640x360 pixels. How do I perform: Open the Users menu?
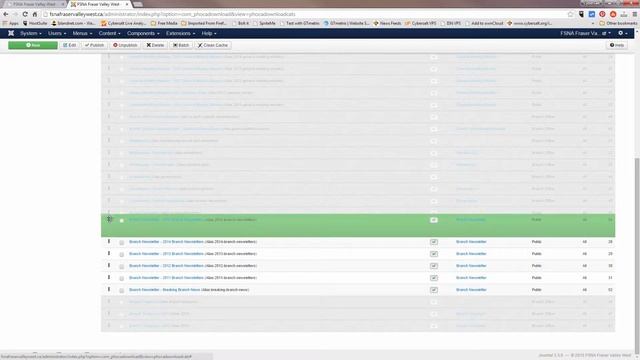click(57, 33)
